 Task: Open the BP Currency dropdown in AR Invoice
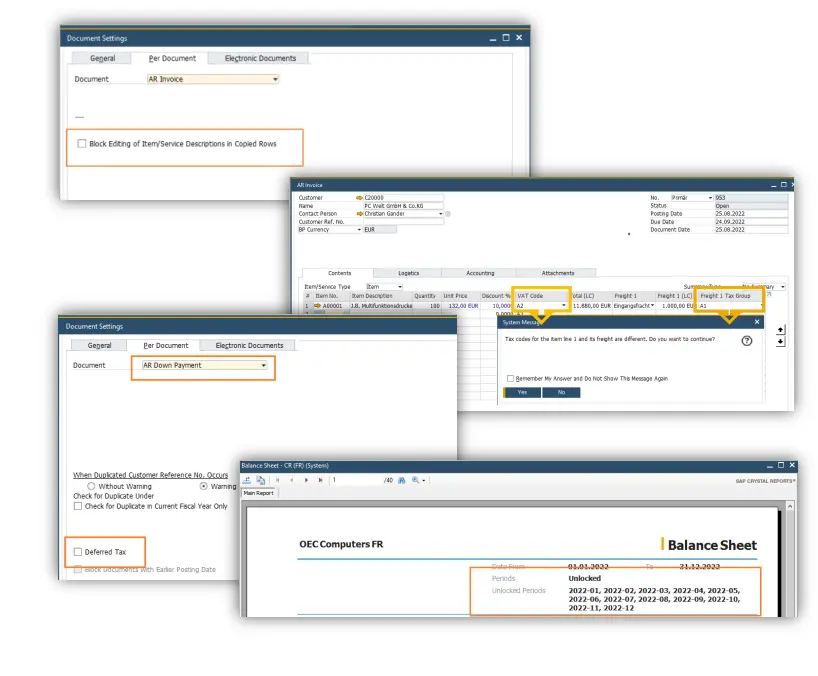click(359, 230)
